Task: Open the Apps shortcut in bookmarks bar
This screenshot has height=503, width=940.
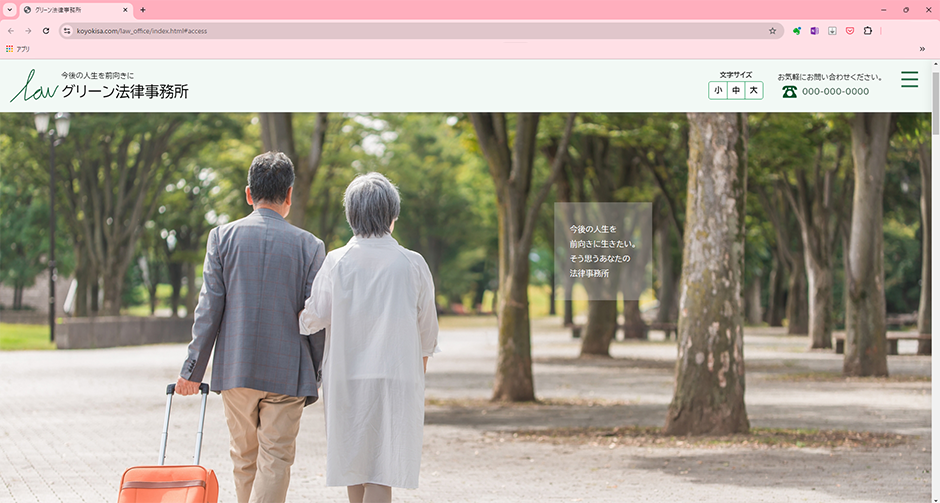Action: coord(18,48)
